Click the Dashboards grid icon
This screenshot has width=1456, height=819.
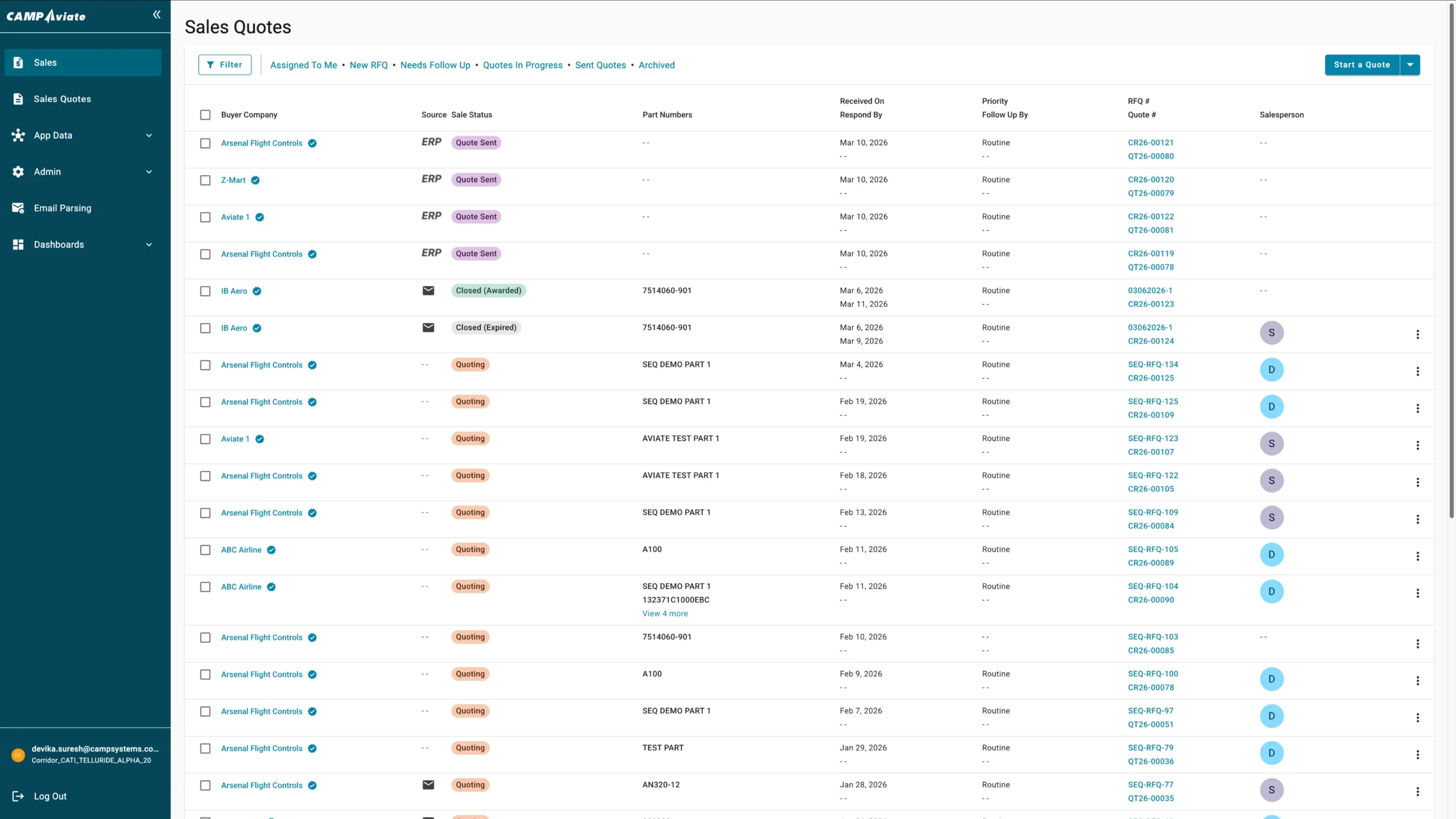point(18,245)
